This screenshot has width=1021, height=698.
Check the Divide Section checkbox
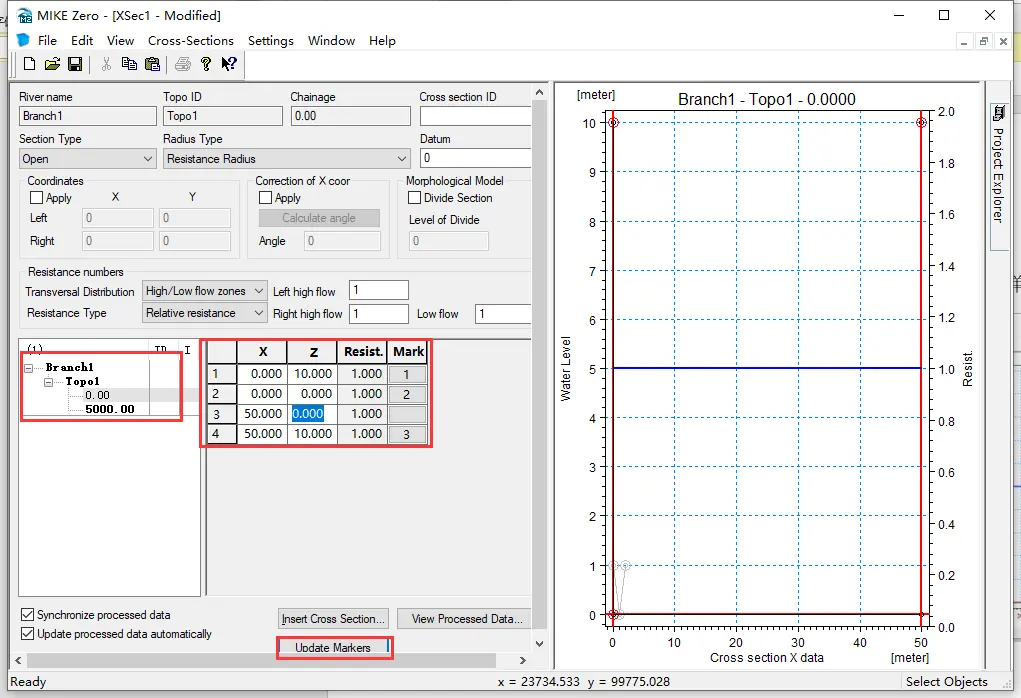click(x=415, y=198)
